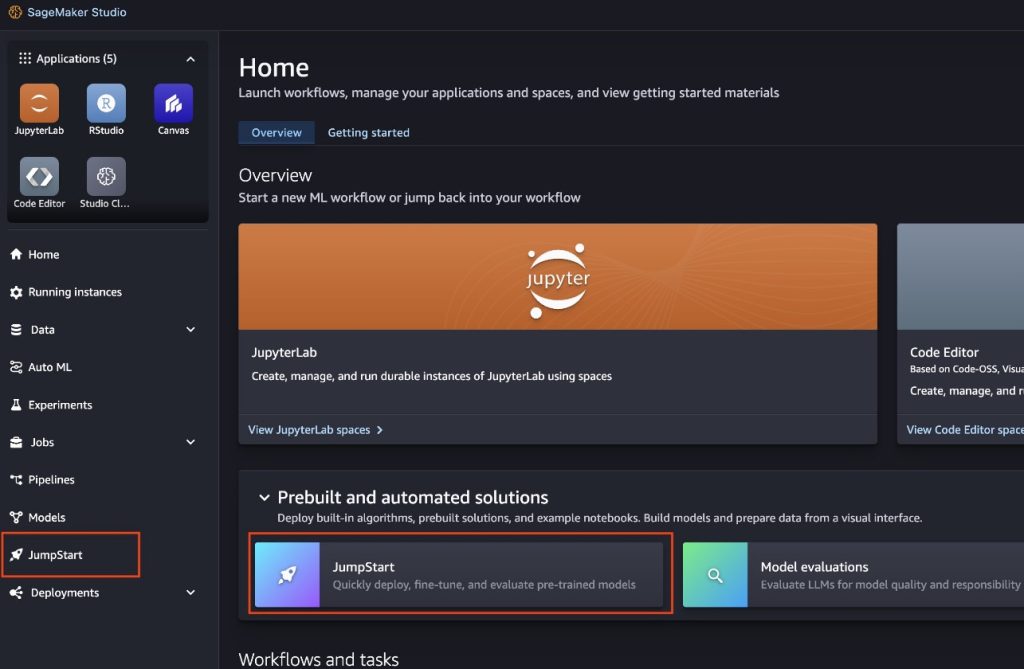Image resolution: width=1024 pixels, height=669 pixels.
Task: Go to Home in the sidebar
Action: pyautogui.click(x=44, y=254)
